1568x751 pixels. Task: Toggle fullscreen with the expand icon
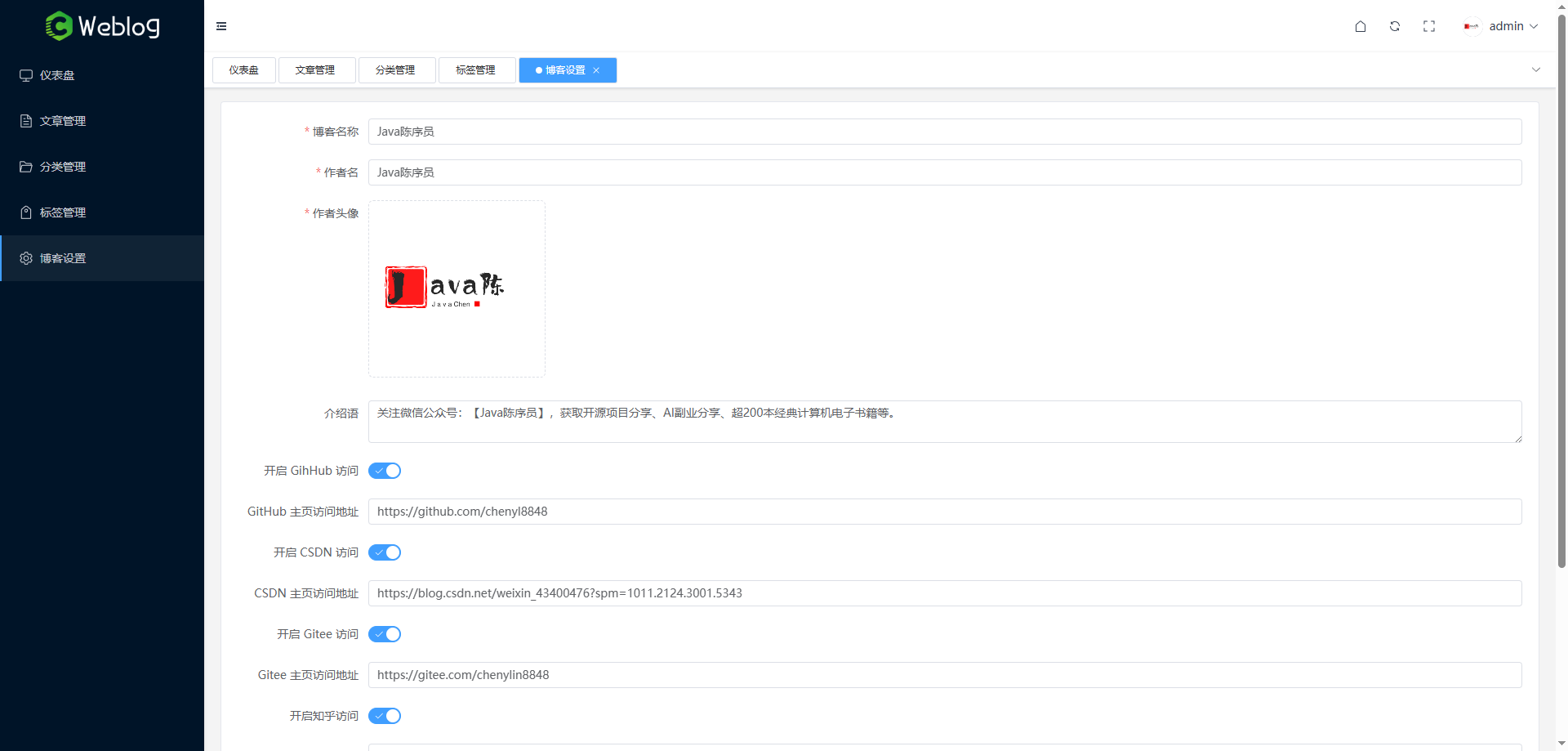tap(1428, 26)
